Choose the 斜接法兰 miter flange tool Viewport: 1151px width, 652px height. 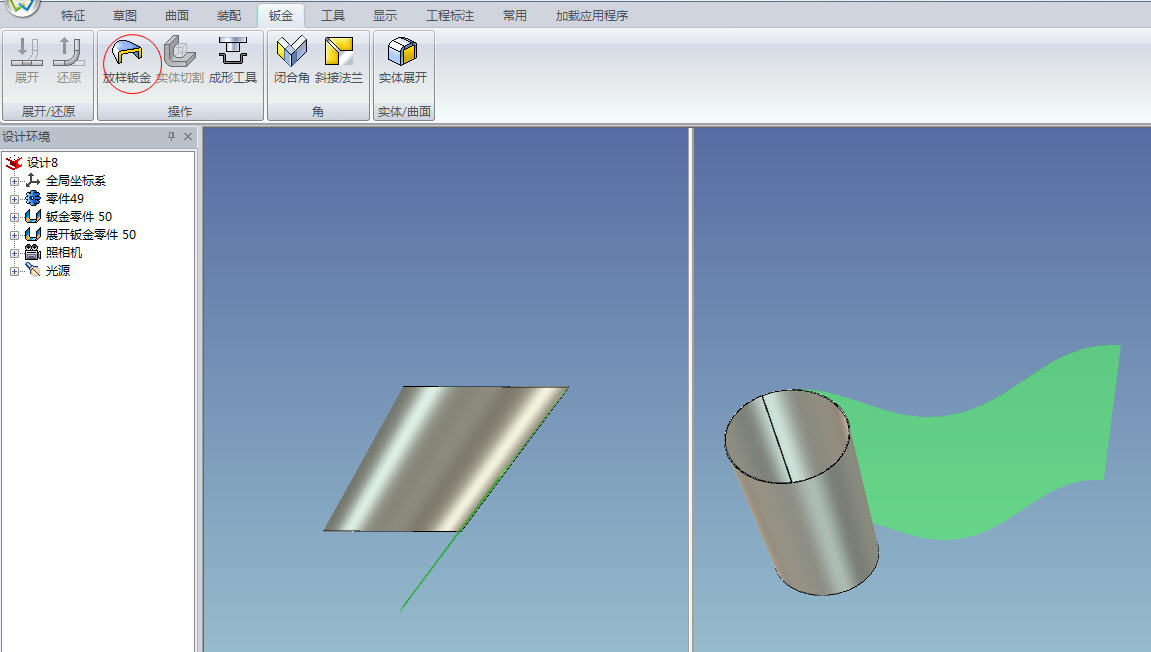click(339, 60)
